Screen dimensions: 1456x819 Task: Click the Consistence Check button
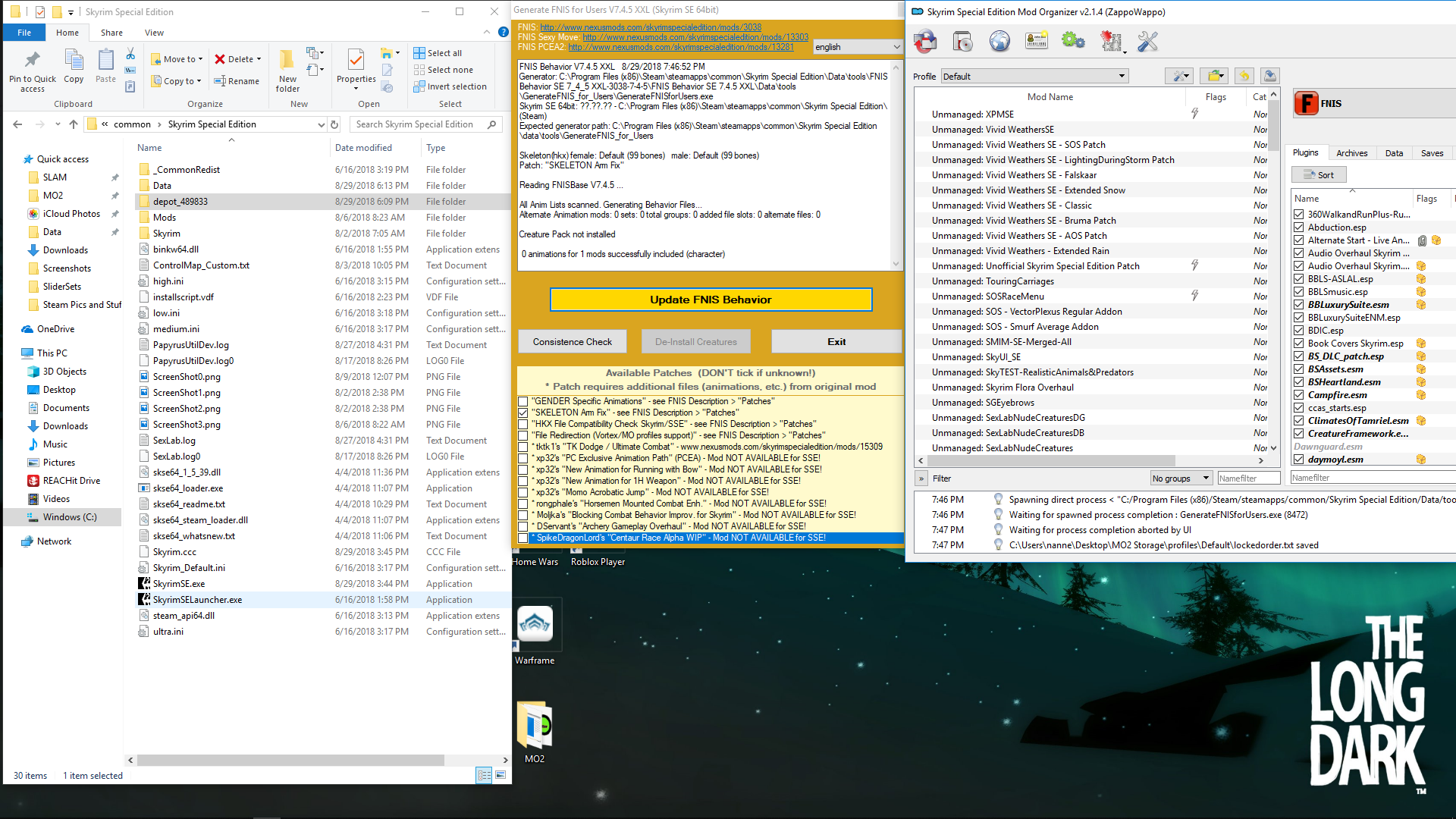[x=572, y=342]
